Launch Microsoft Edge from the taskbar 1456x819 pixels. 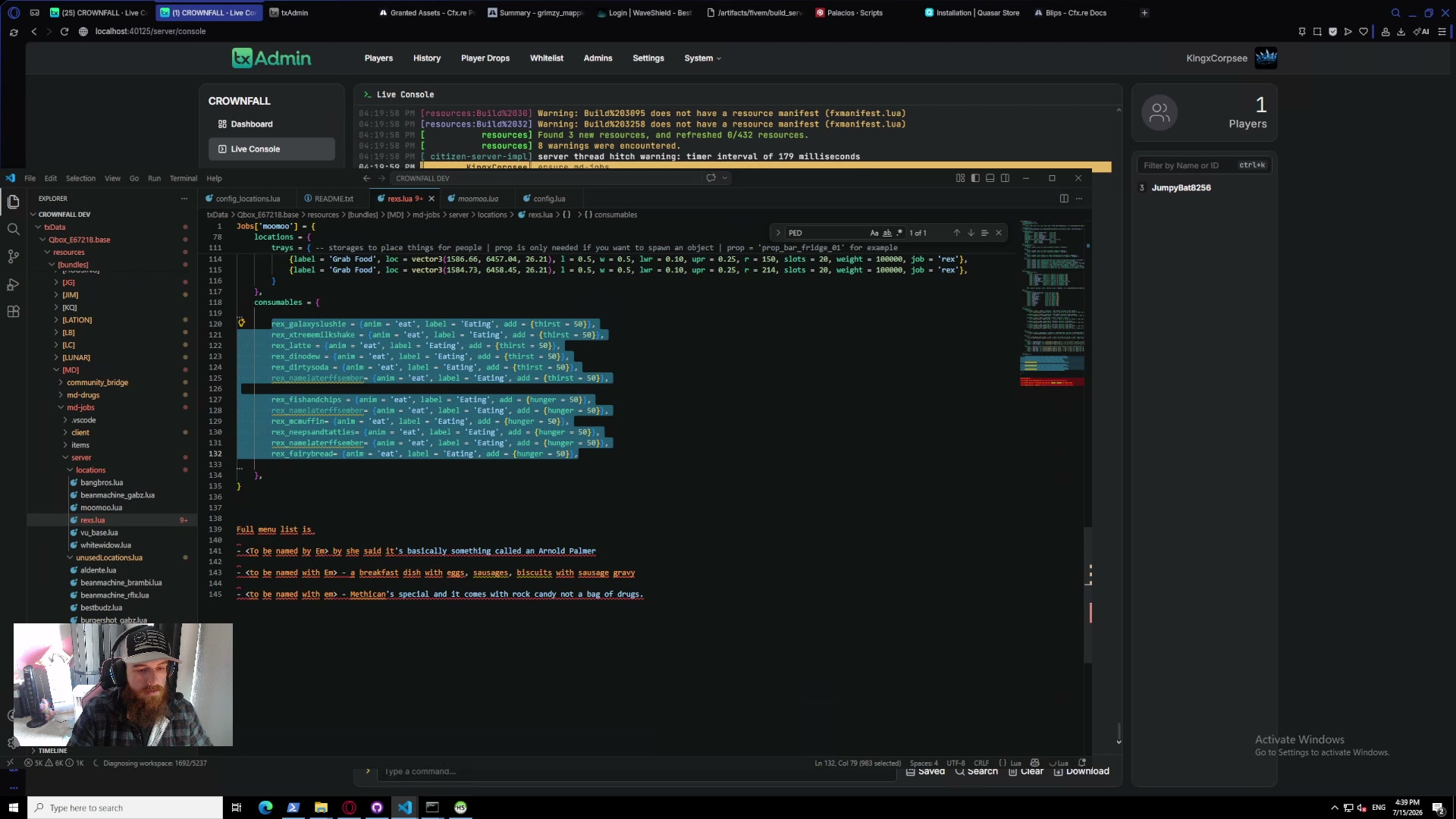pyautogui.click(x=265, y=808)
